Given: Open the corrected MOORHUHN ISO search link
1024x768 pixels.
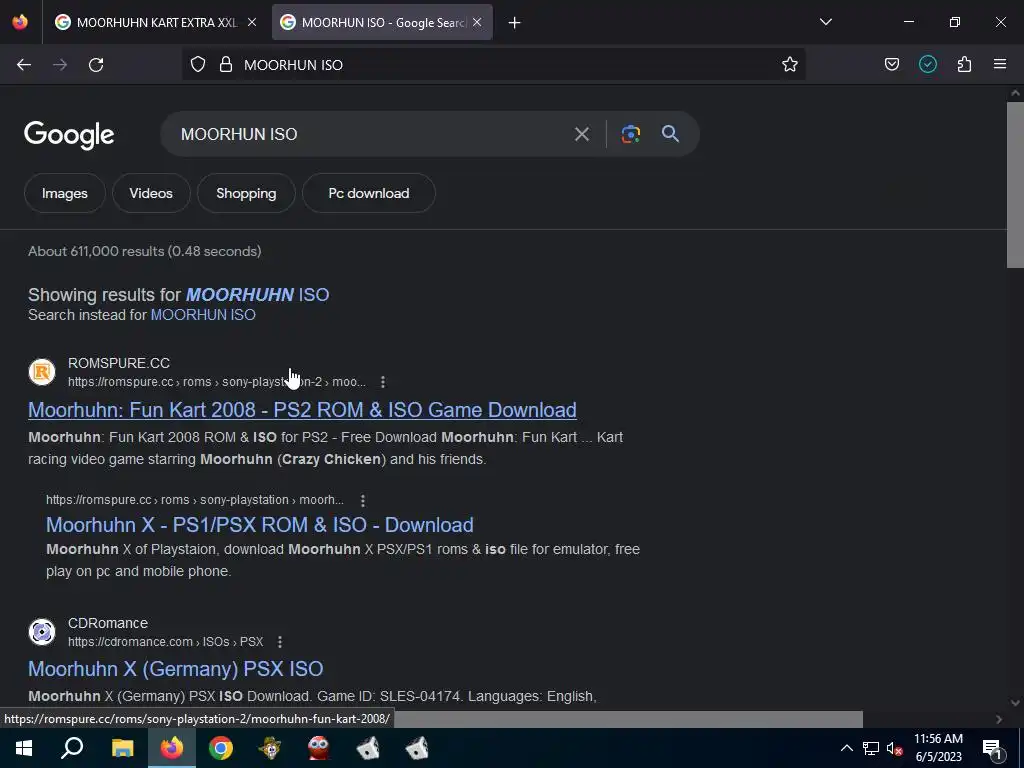Looking at the screenshot, I should [x=257, y=295].
